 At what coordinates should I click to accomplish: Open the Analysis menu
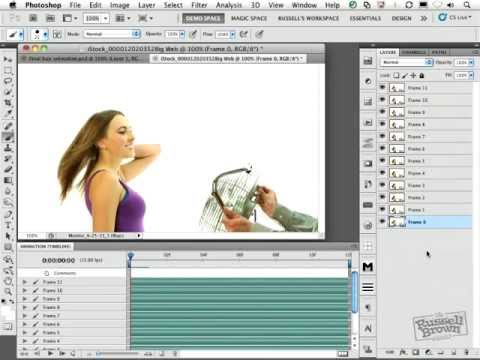(229, 5)
